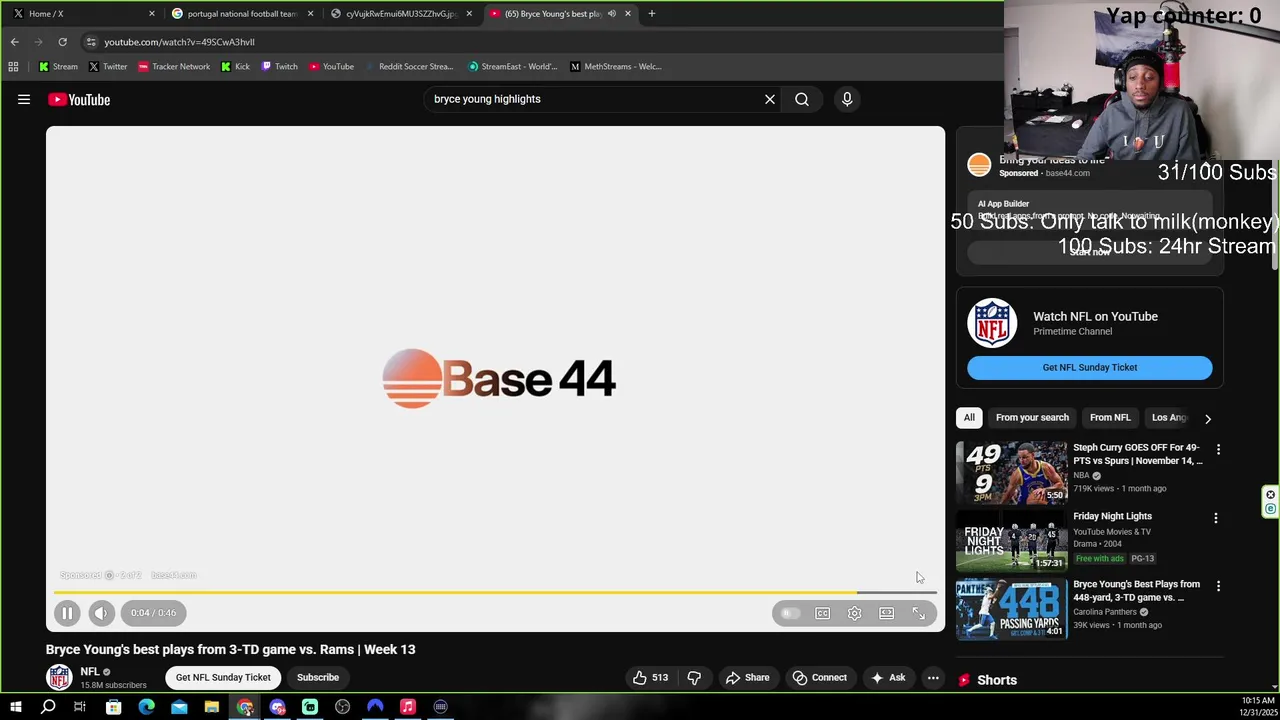The image size is (1280, 720).
Task: Launch Microsoft Edge from taskbar
Action: click(146, 707)
